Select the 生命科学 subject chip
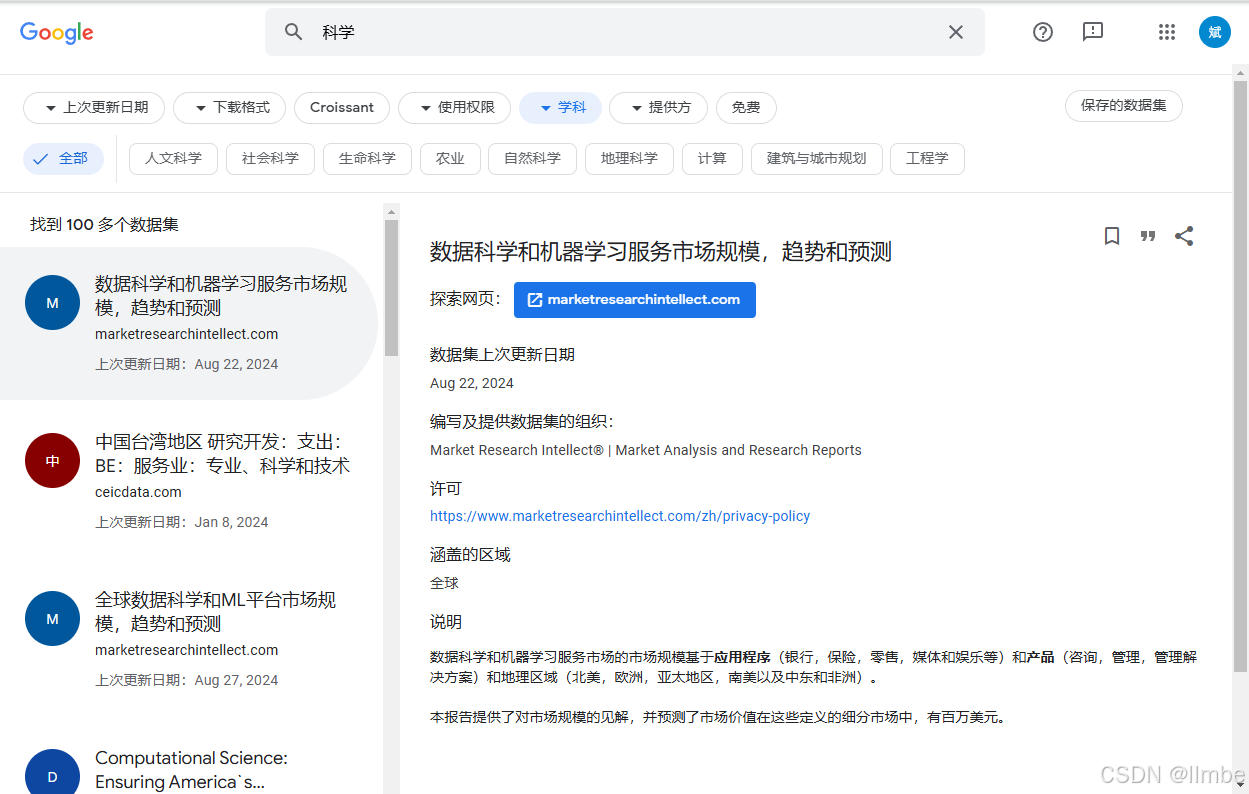Screen dimensions: 1249x794 pos(367,159)
